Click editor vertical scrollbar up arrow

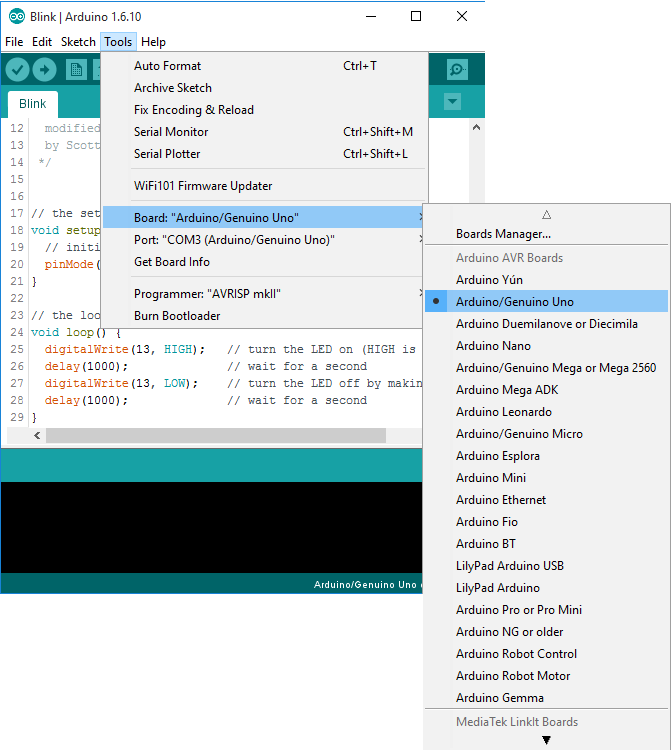(476, 127)
